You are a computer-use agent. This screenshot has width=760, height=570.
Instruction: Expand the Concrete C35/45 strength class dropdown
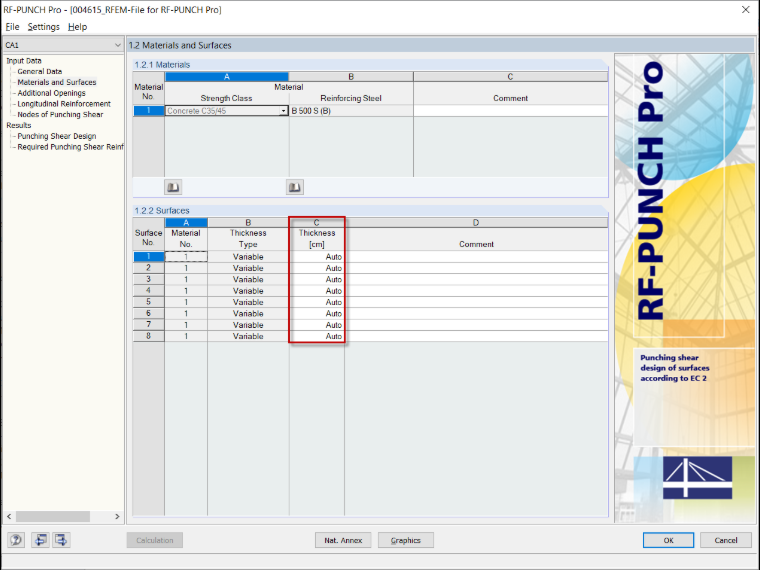(284, 111)
